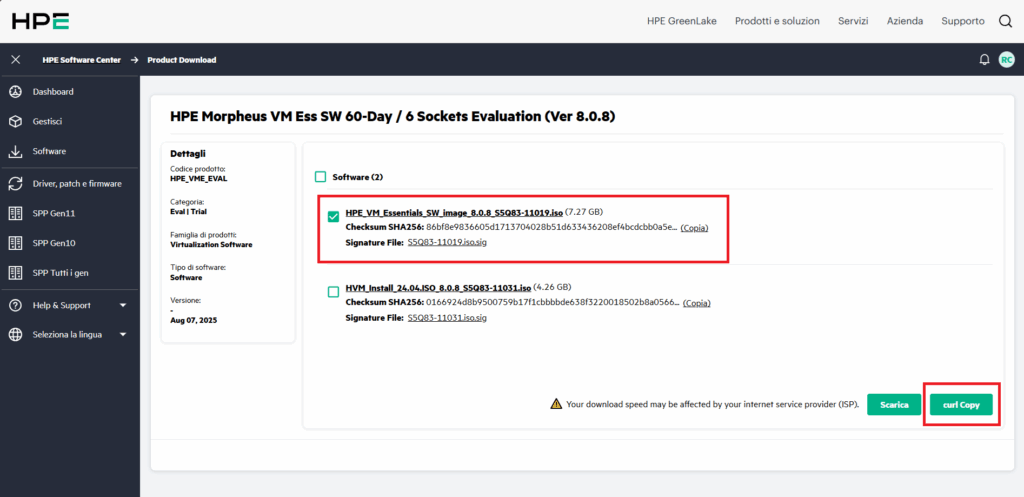The width and height of the screenshot is (1024, 497).
Task: Click the SPP Tutti i gen server icon
Action: click(x=16, y=272)
